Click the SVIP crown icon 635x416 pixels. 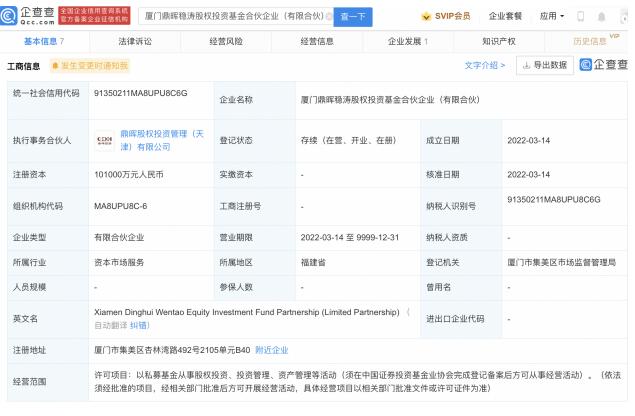click(x=426, y=17)
